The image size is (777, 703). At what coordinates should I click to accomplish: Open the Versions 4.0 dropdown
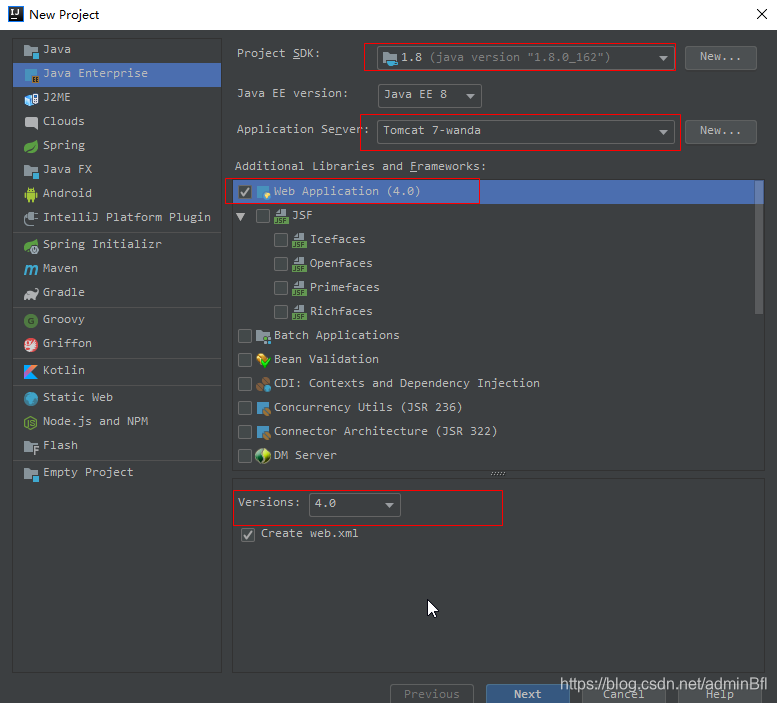pos(354,504)
